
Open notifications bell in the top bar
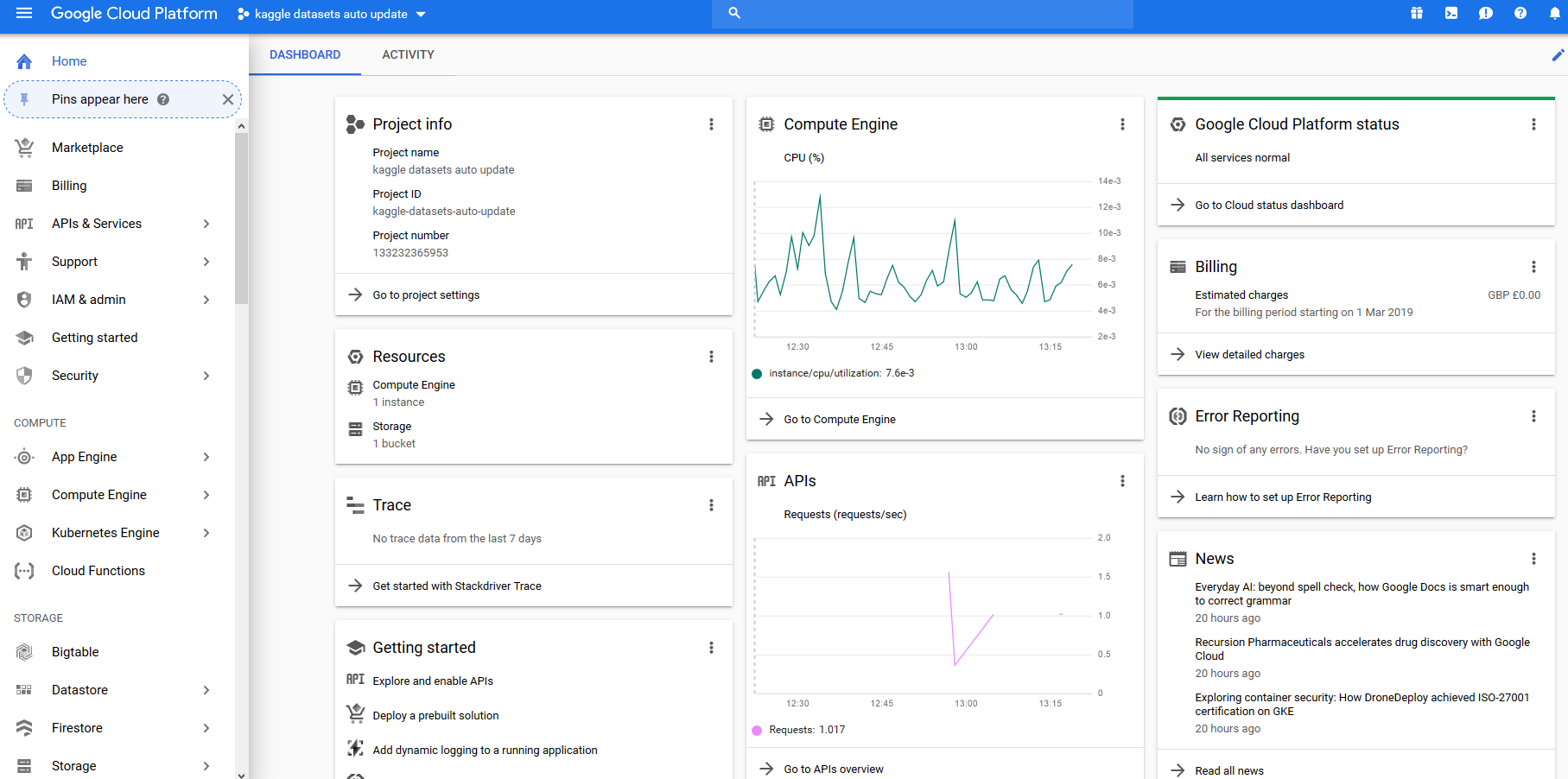pyautogui.click(x=1555, y=13)
